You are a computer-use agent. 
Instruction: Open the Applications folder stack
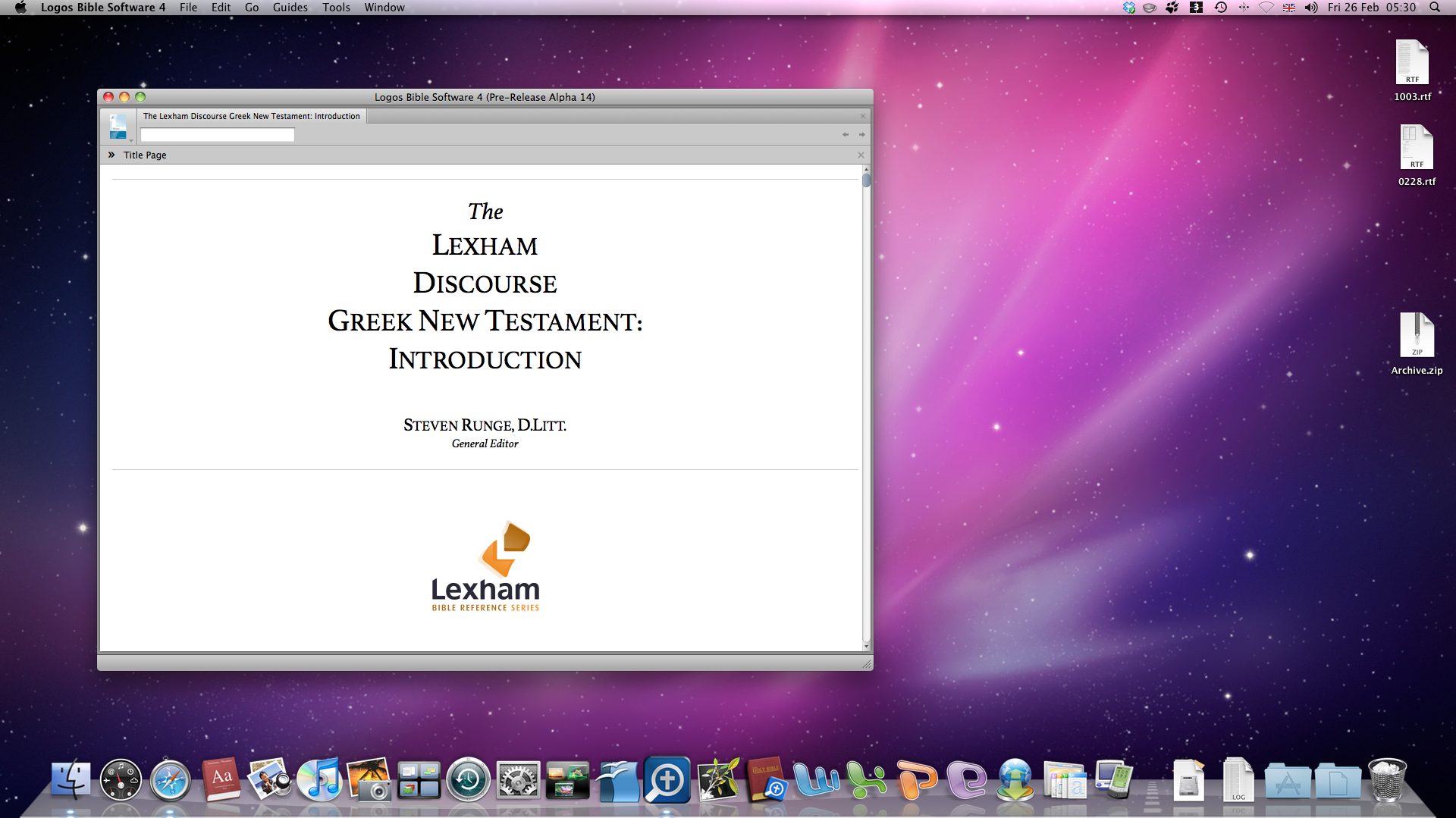click(1288, 780)
